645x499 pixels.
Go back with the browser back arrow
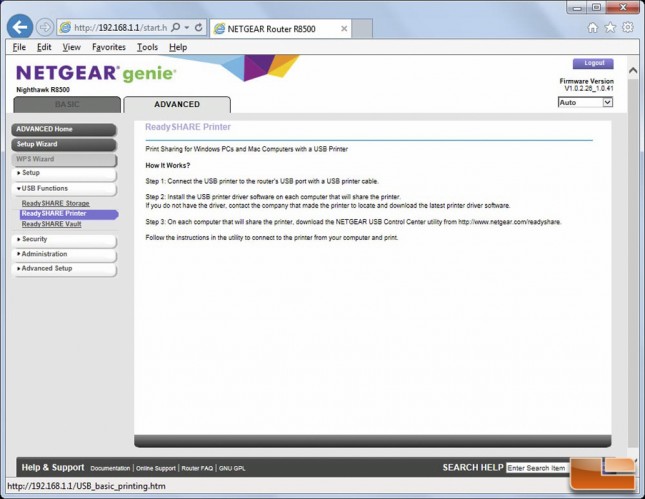pyautogui.click(x=20, y=28)
